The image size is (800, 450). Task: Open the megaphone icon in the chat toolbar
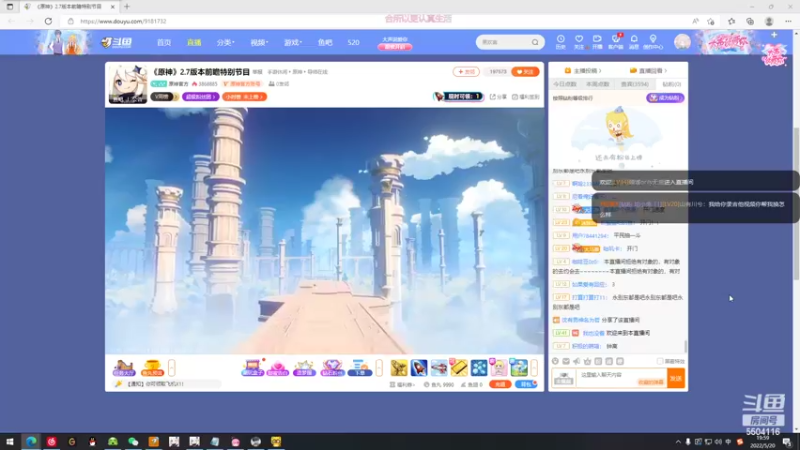pyautogui.click(x=577, y=361)
